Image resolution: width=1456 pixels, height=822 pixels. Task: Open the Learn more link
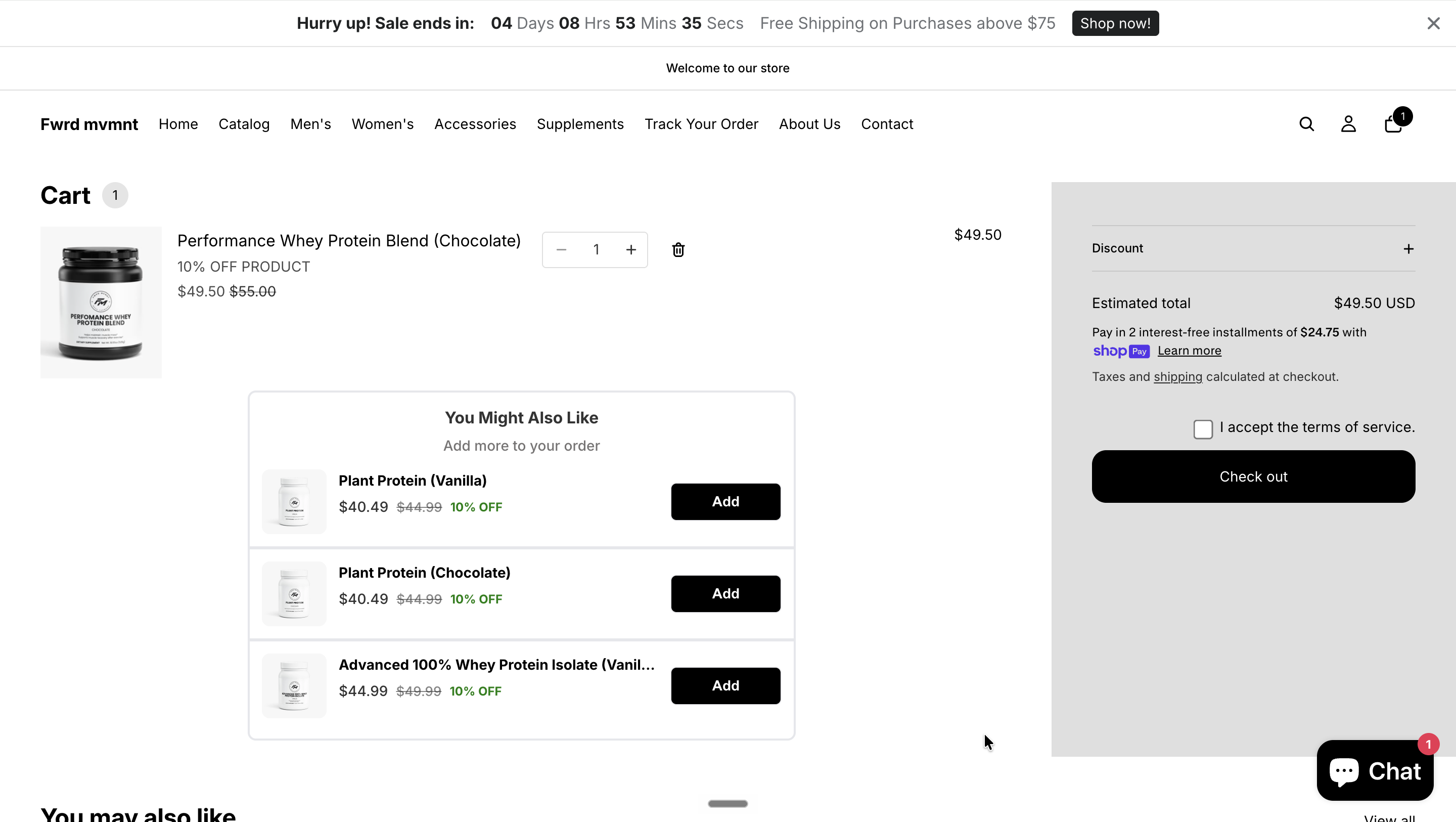[1189, 351]
